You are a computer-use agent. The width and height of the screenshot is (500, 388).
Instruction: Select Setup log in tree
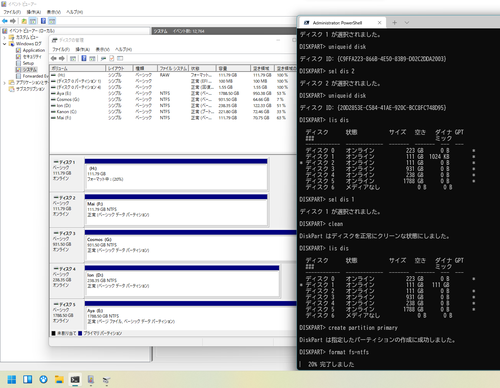[28, 63]
